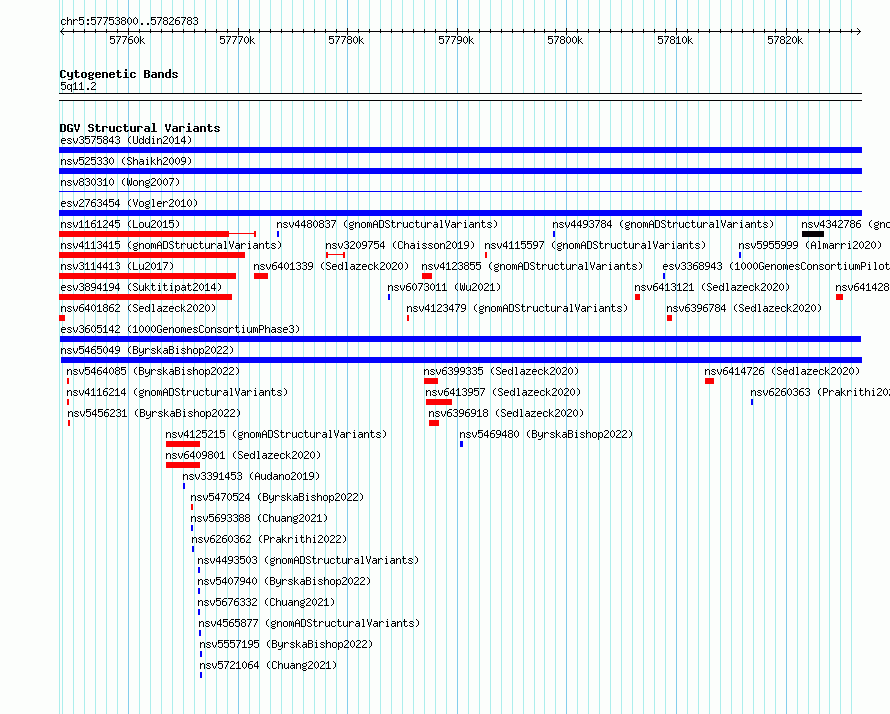Click the esv2763454 (Vogler2010) label

pos(129,203)
